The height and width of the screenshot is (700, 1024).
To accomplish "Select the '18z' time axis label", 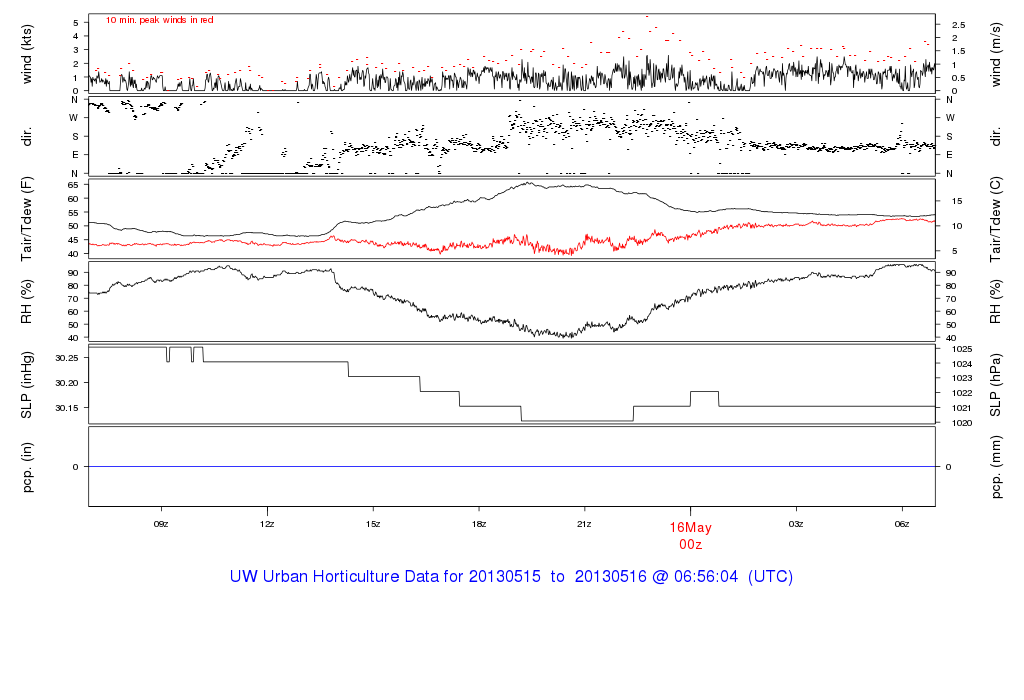I will [x=479, y=524].
